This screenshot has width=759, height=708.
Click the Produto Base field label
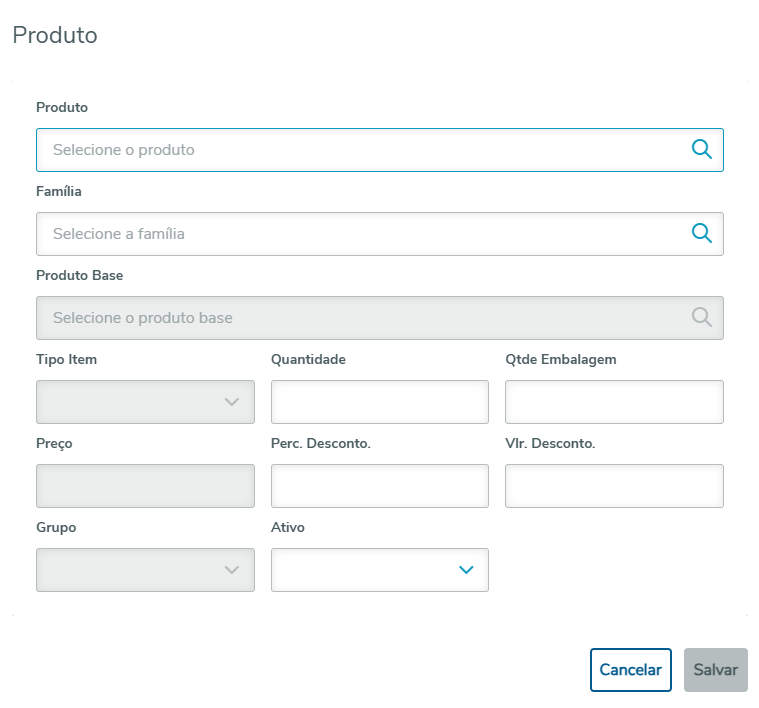pyautogui.click(x=80, y=275)
